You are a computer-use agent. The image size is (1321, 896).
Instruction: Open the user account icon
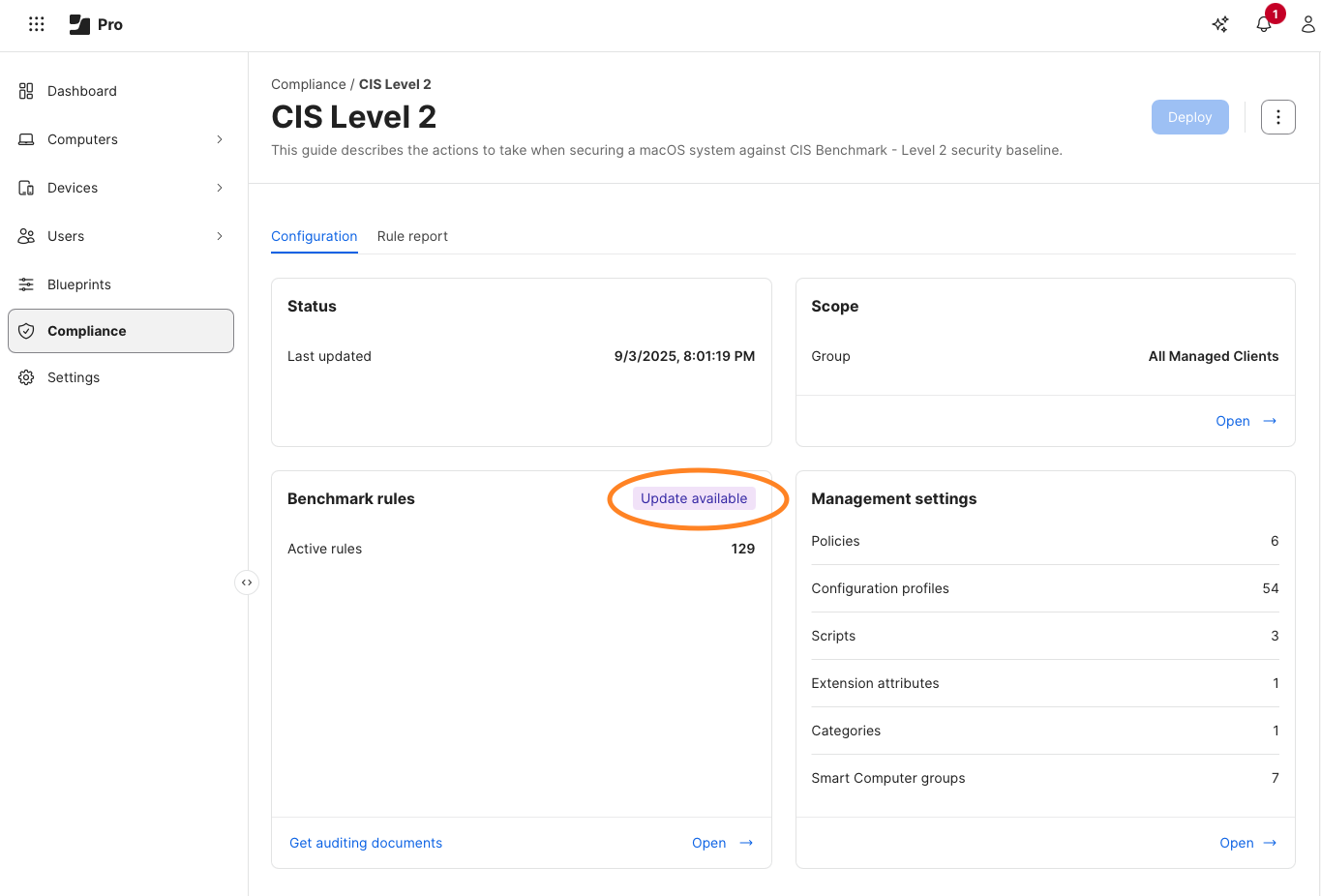(1307, 24)
